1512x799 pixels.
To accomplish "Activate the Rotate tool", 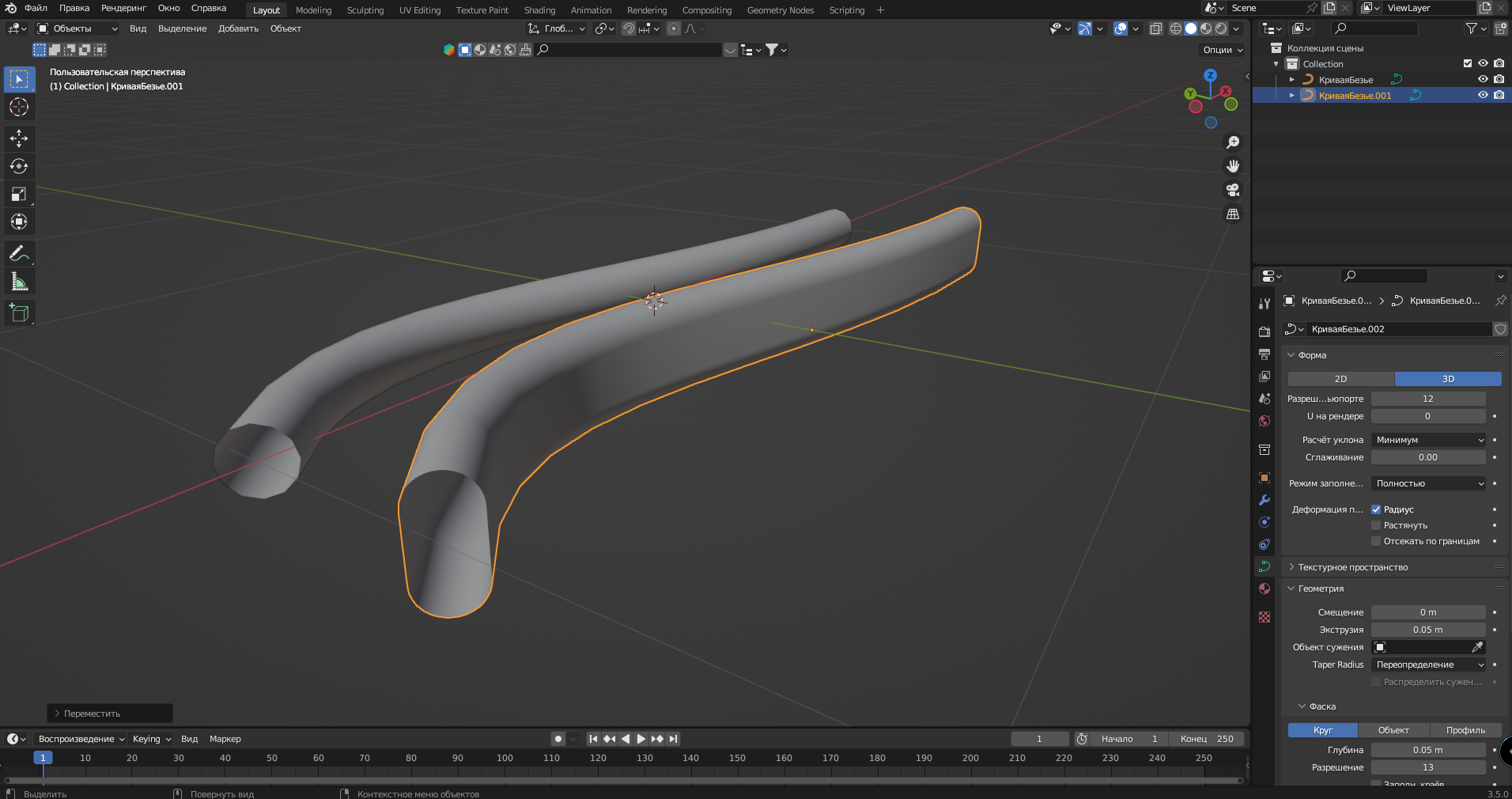I will [x=19, y=166].
